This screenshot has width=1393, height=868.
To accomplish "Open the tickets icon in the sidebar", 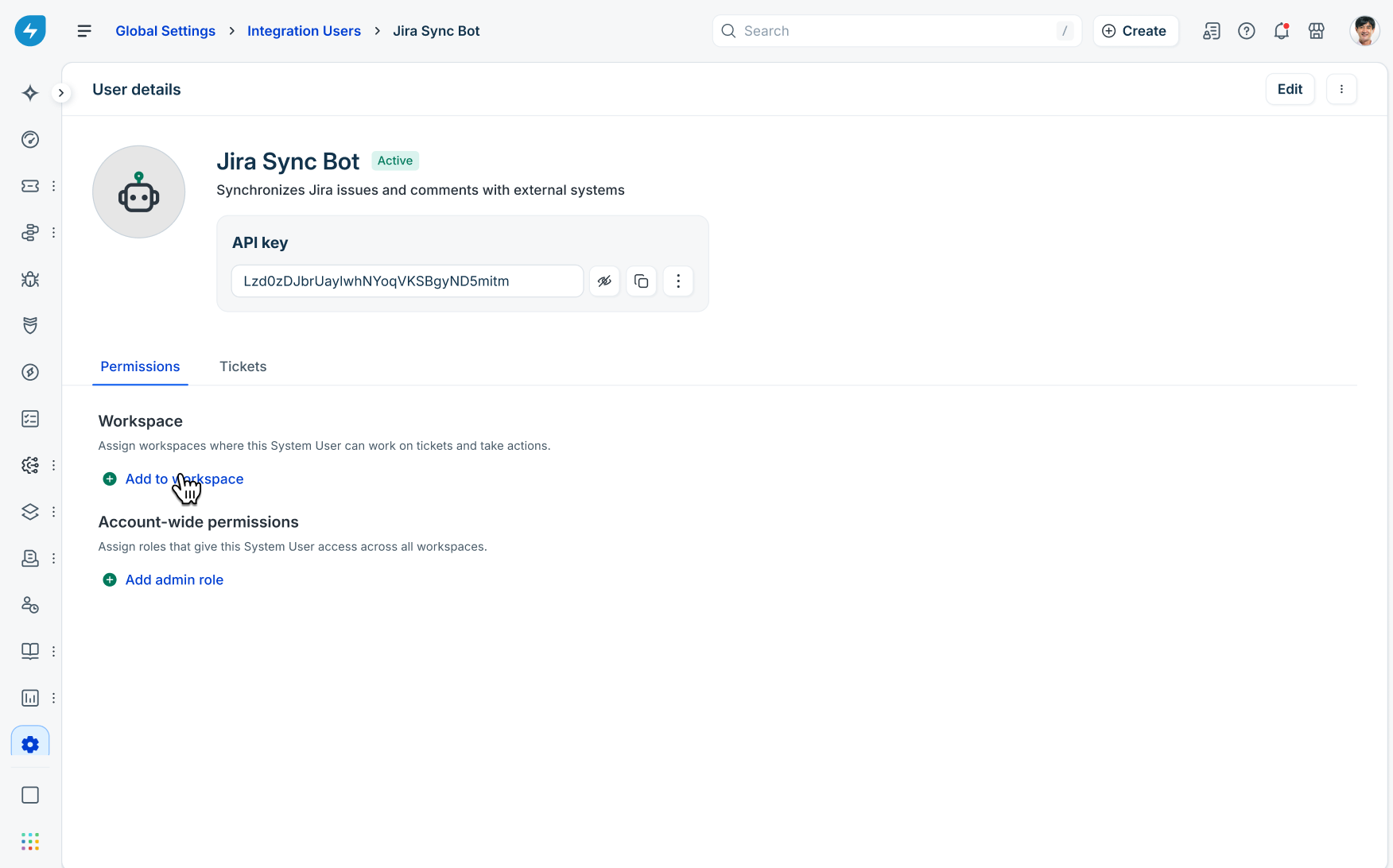I will pyautogui.click(x=30, y=186).
